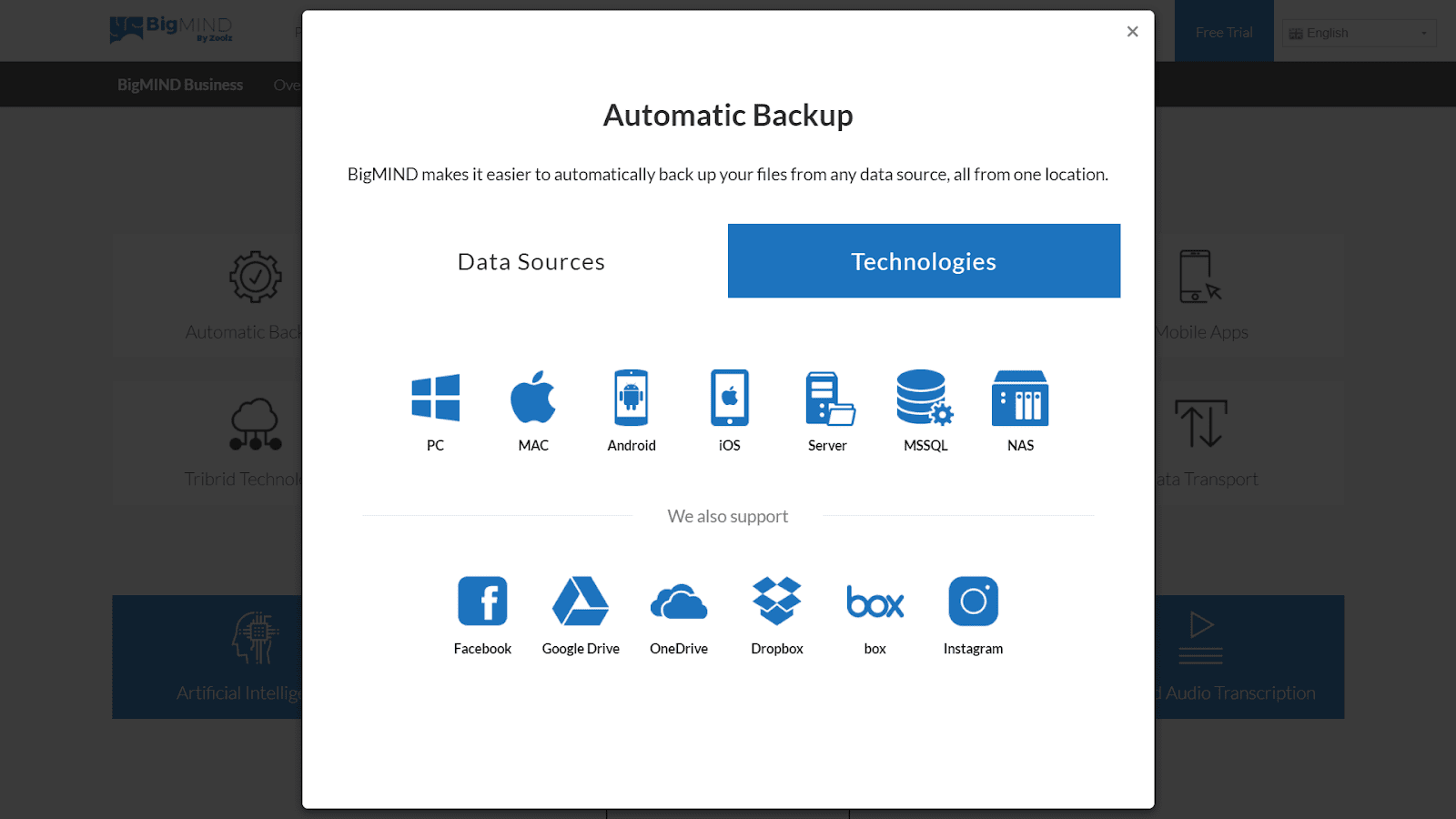Select the Dropbox icon
The image size is (1456, 819).
point(777,601)
